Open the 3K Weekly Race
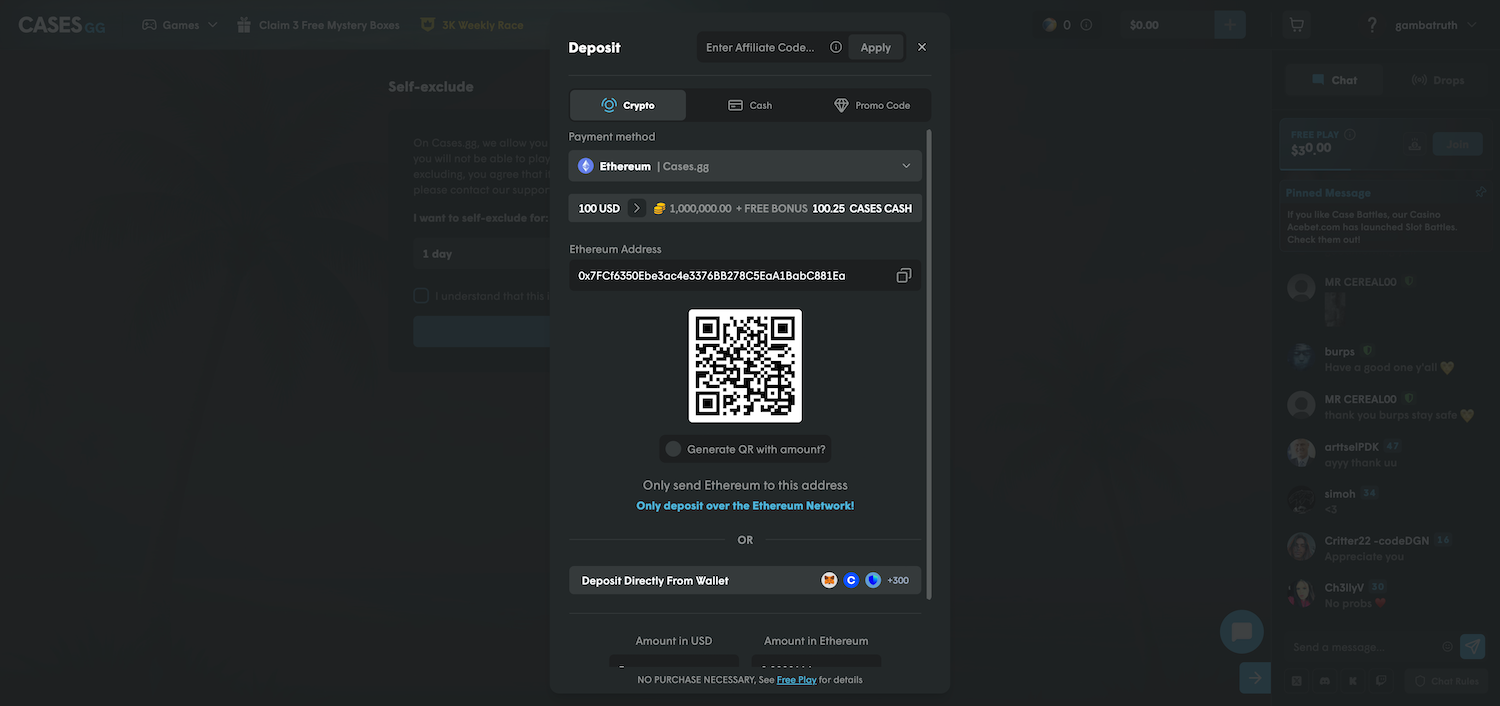Viewport: 1500px width, 706px height. 472,25
